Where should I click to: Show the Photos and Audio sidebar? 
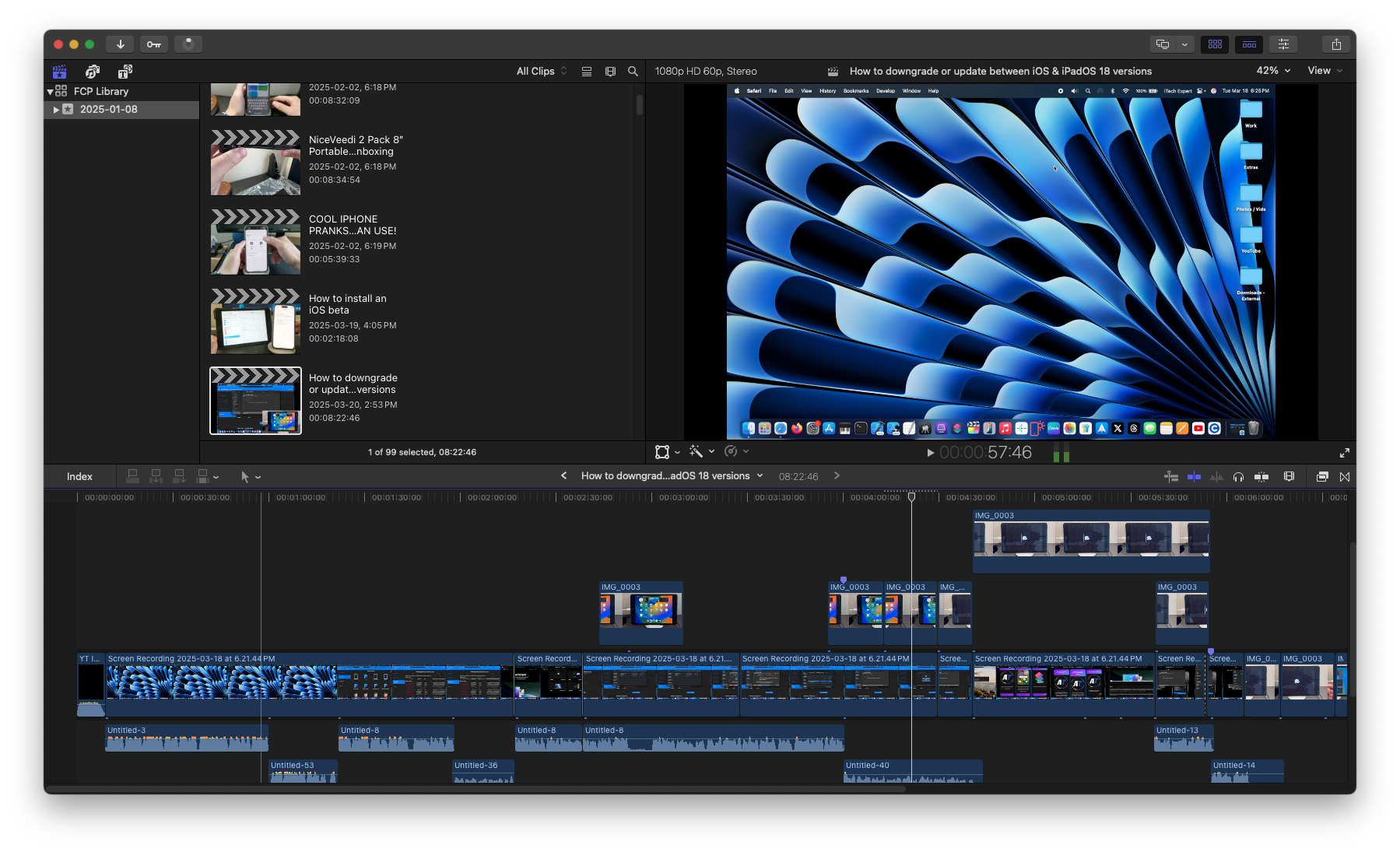coord(92,72)
